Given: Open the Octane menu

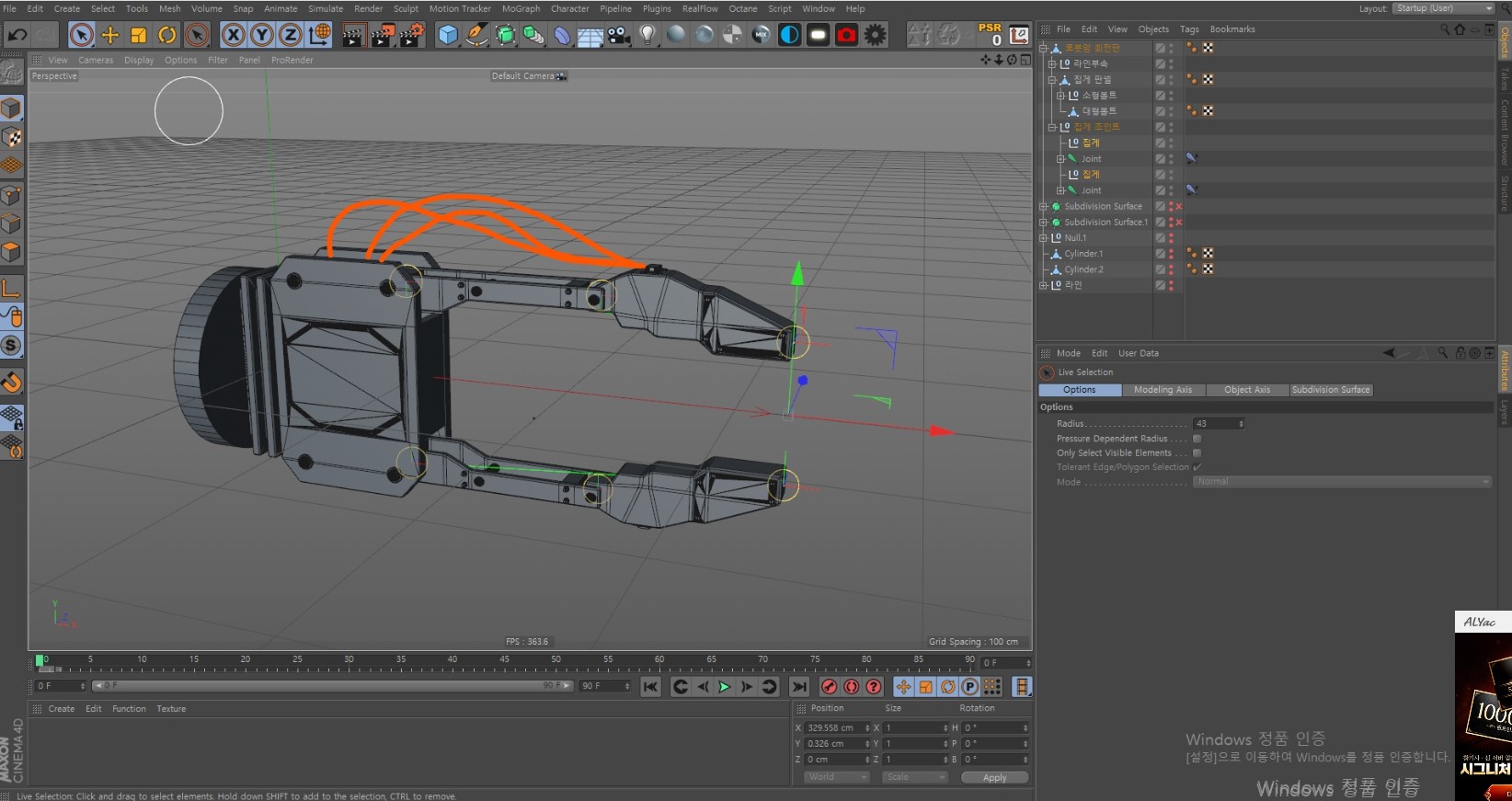Looking at the screenshot, I should click(743, 8).
